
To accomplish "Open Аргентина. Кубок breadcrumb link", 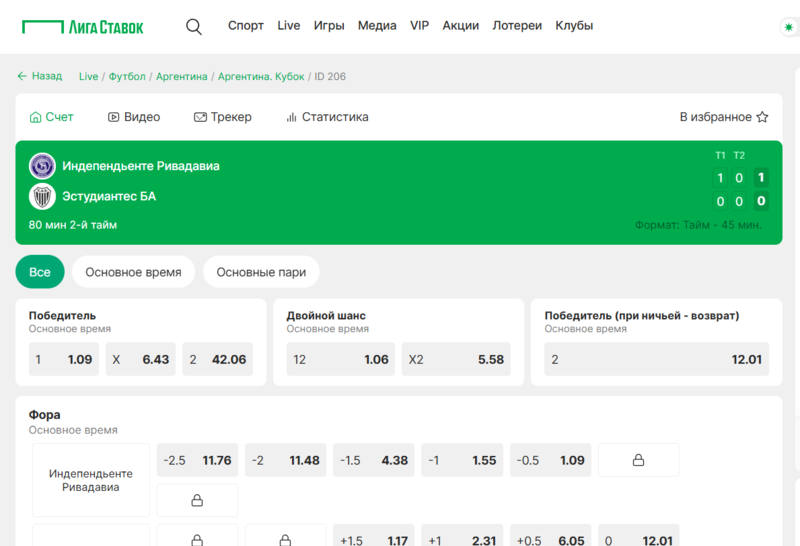I will 262,76.
